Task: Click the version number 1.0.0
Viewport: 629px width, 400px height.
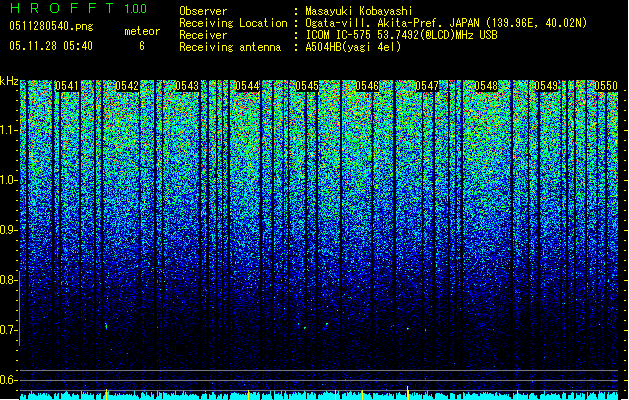Action: (x=136, y=9)
